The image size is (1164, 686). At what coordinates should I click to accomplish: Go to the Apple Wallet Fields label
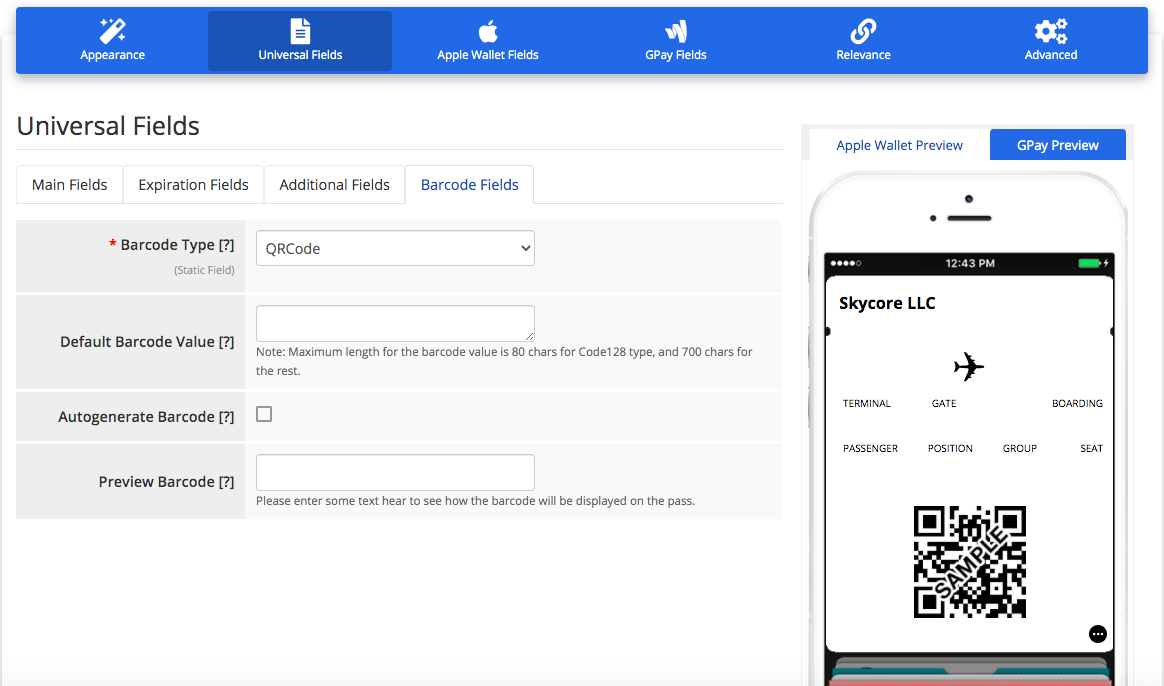coord(488,55)
